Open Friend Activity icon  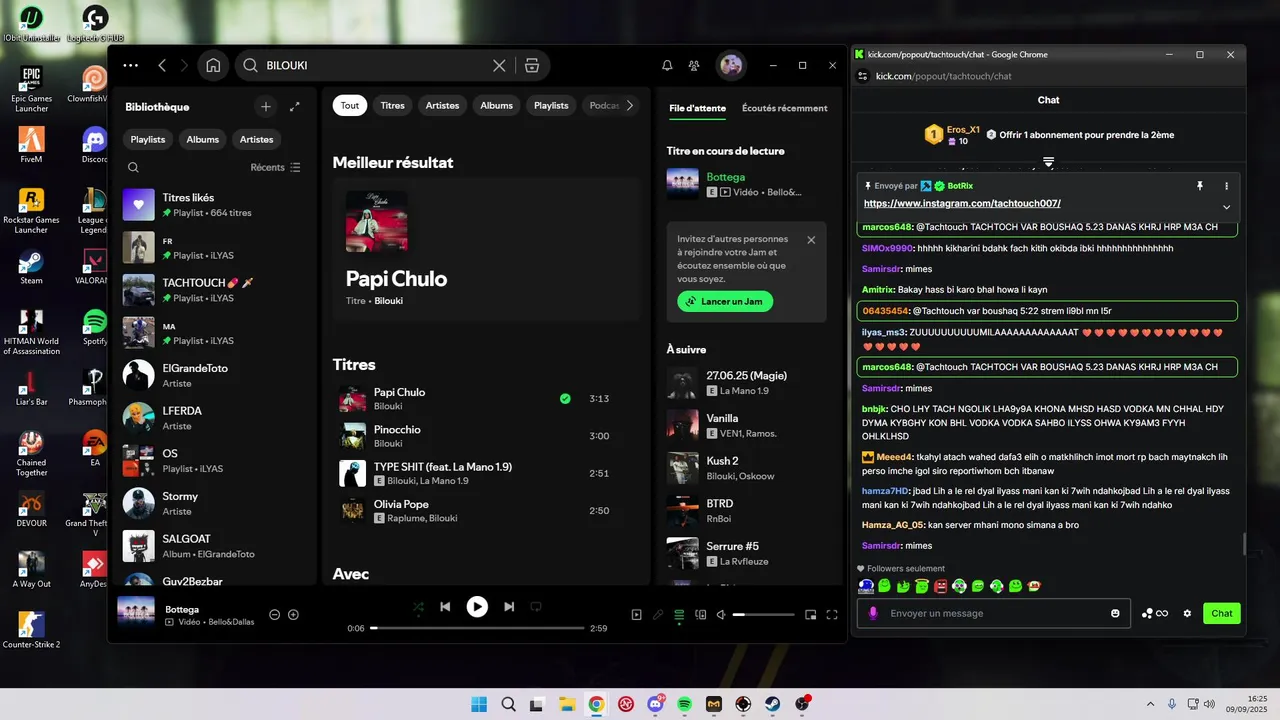click(694, 65)
